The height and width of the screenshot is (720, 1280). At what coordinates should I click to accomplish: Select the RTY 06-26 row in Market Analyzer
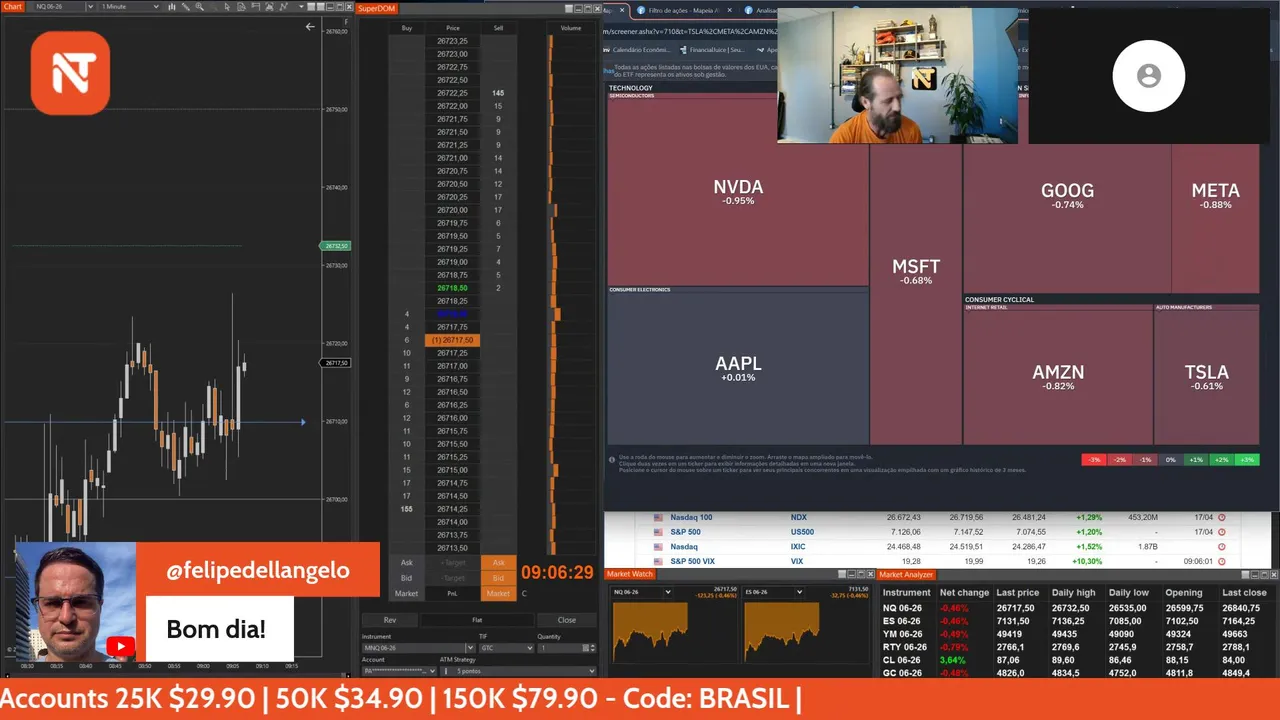pyautogui.click(x=1079, y=647)
